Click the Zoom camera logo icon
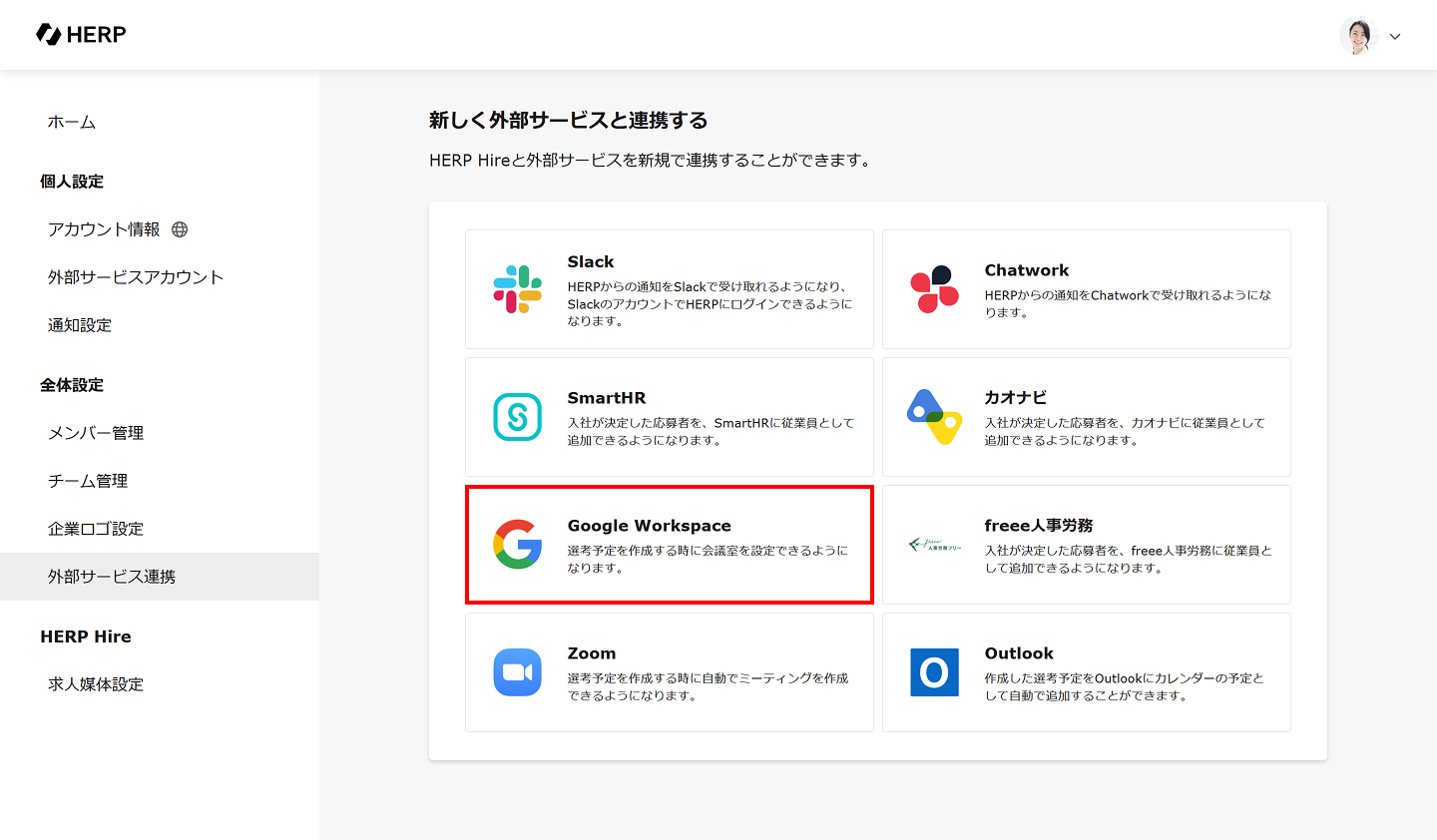 point(518,672)
